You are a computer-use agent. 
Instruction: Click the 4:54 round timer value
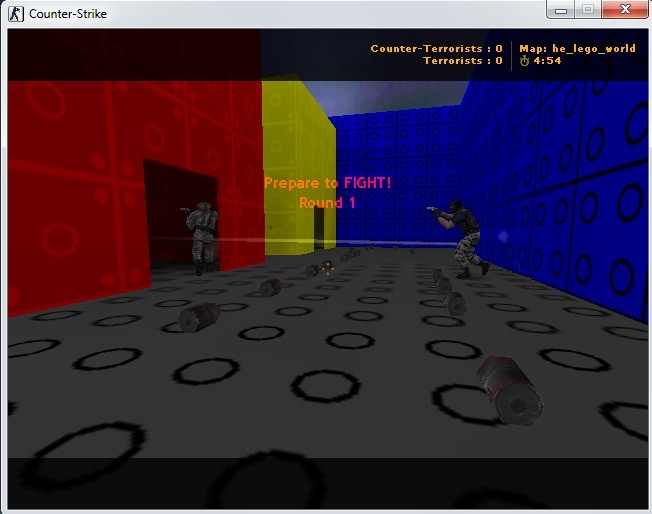[547, 61]
